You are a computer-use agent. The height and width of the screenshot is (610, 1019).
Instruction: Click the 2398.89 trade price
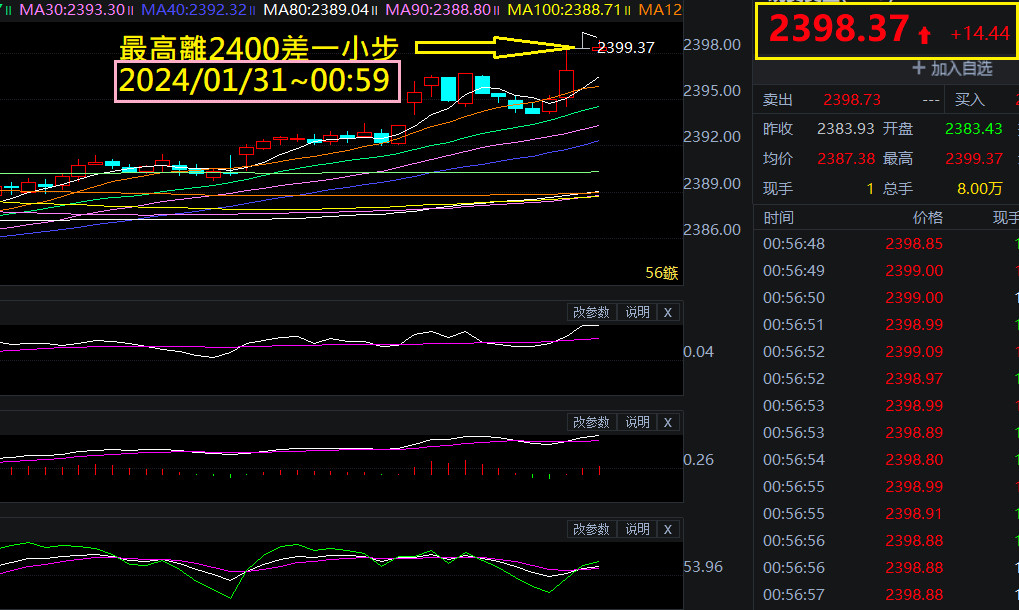[914, 432]
